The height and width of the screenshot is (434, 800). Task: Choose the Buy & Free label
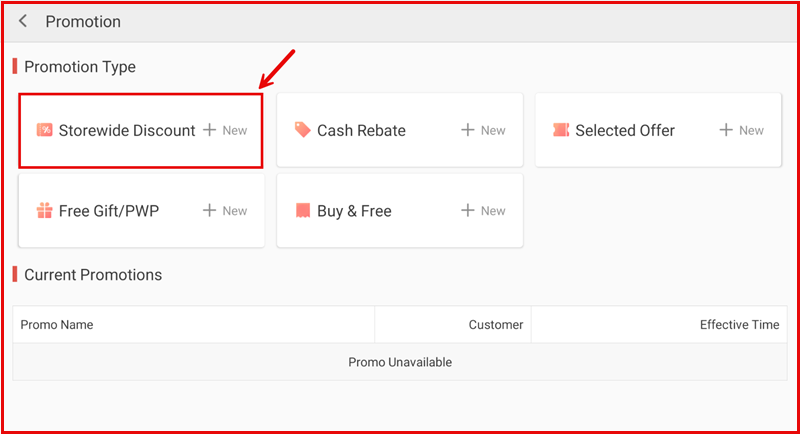tap(354, 211)
